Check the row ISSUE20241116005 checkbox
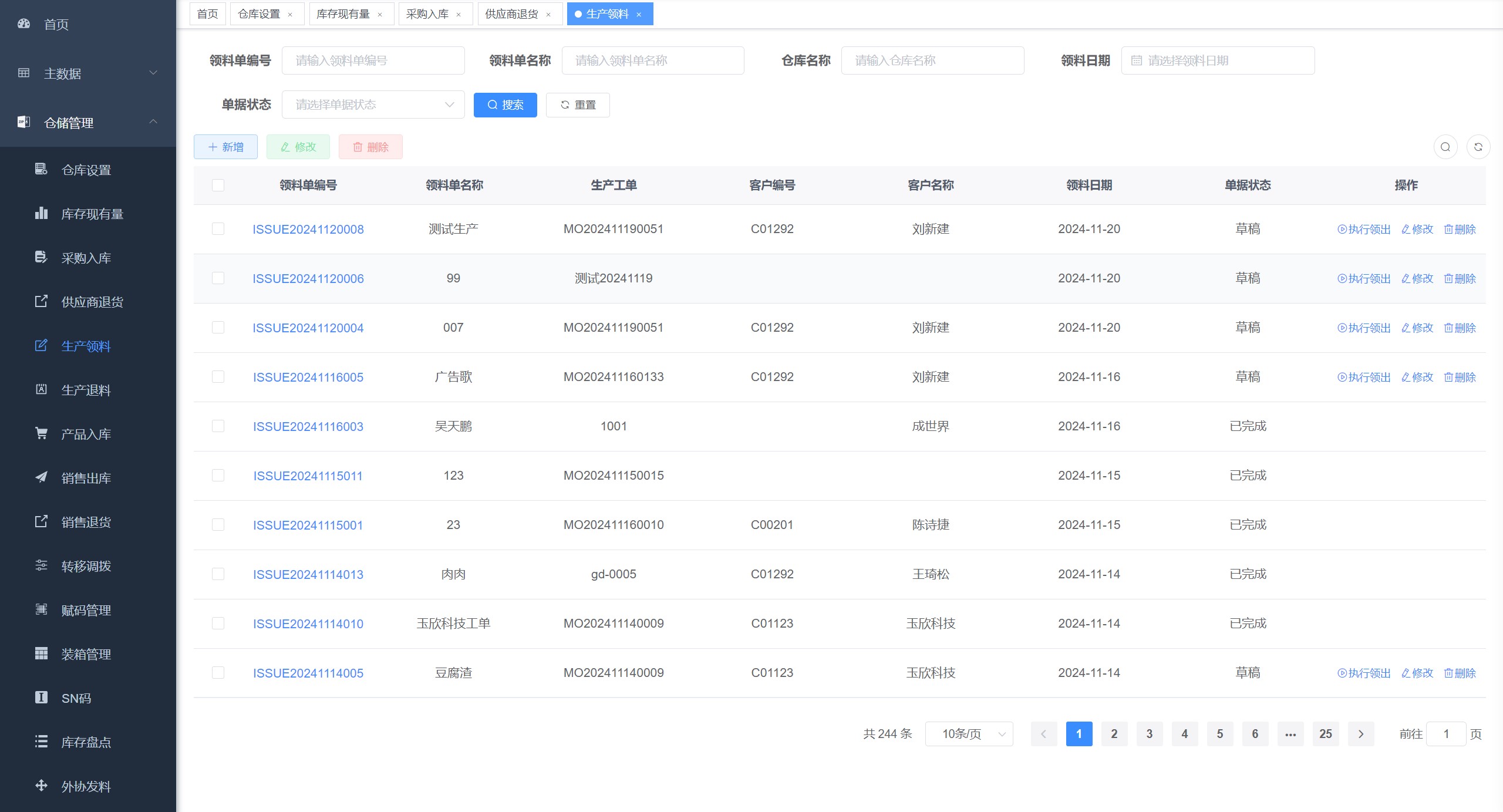1503x812 pixels. [218, 376]
